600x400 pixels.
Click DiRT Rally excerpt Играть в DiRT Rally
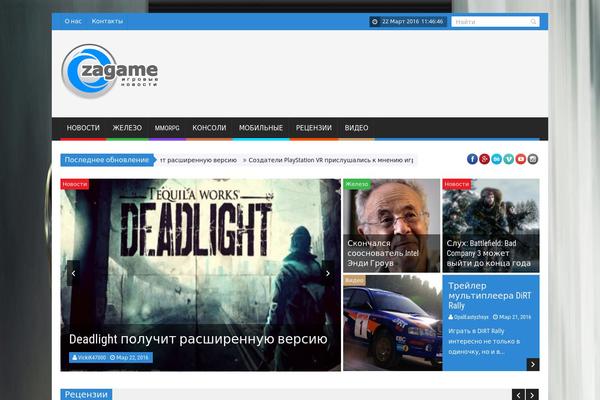tap(484, 341)
